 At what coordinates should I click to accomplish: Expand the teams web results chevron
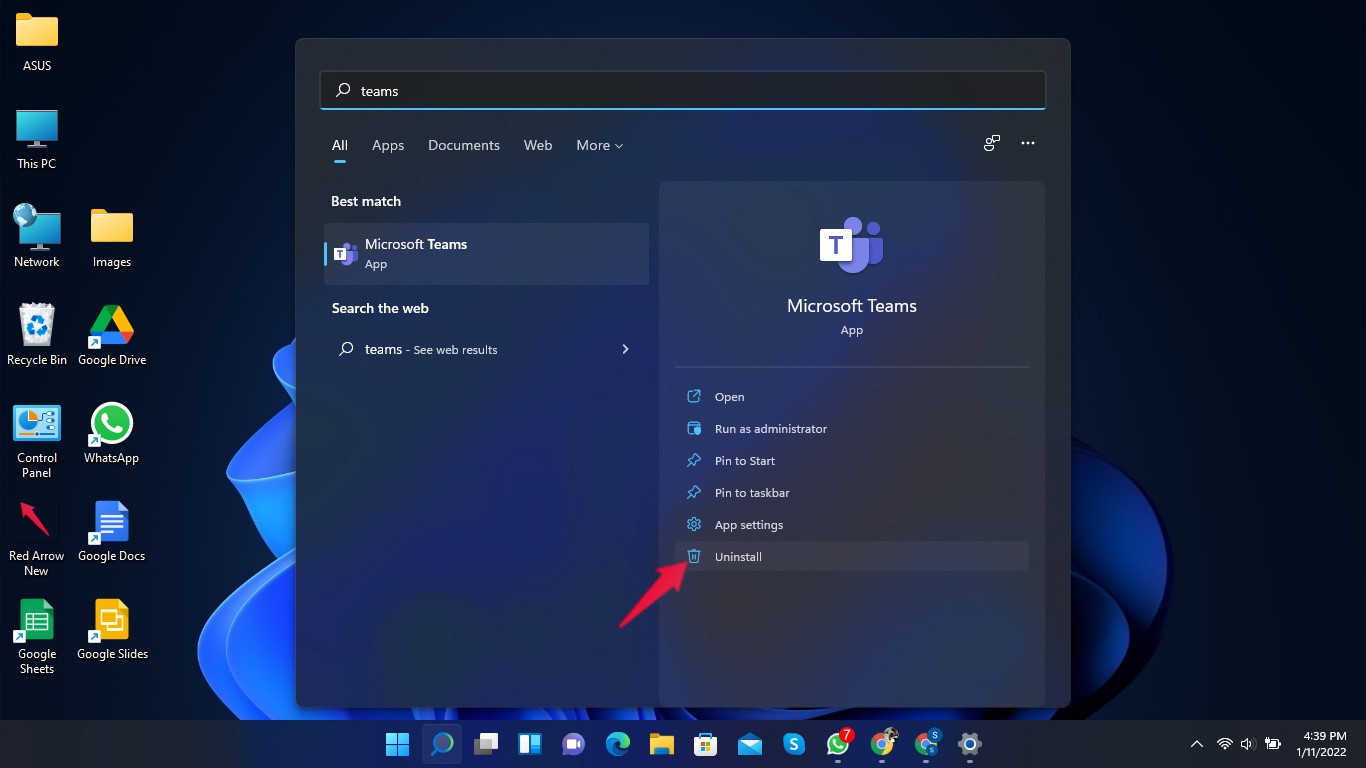625,349
